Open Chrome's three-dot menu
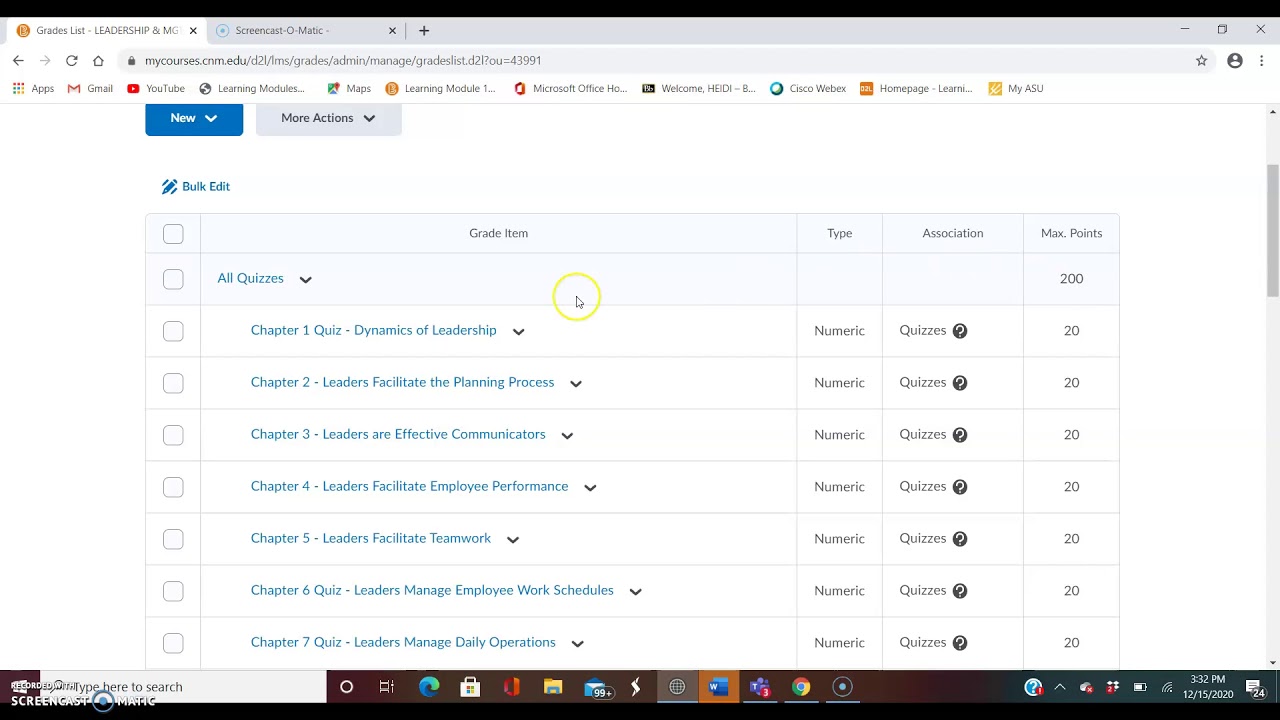 point(1261,60)
